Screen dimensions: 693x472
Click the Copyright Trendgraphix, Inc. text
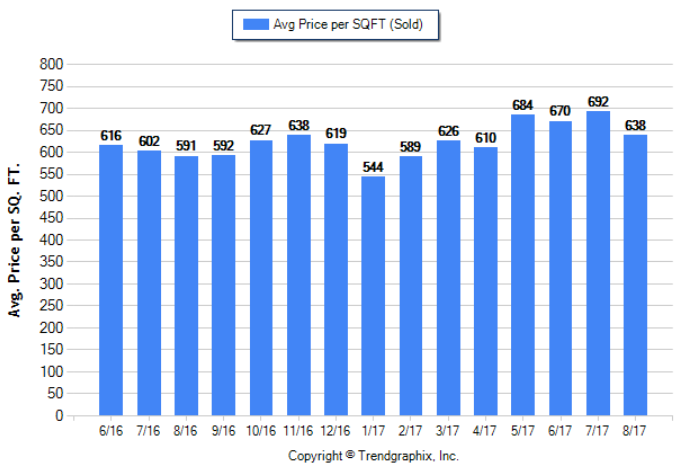pos(373,456)
